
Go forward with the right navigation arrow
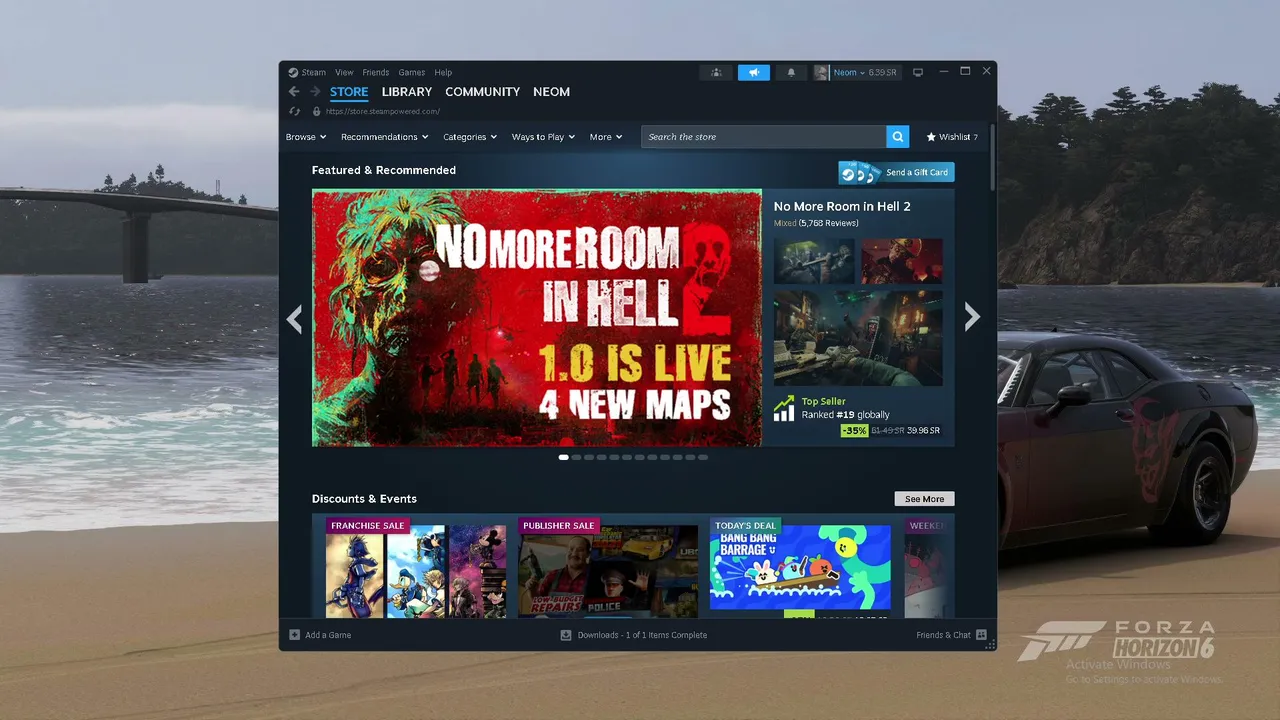(315, 92)
